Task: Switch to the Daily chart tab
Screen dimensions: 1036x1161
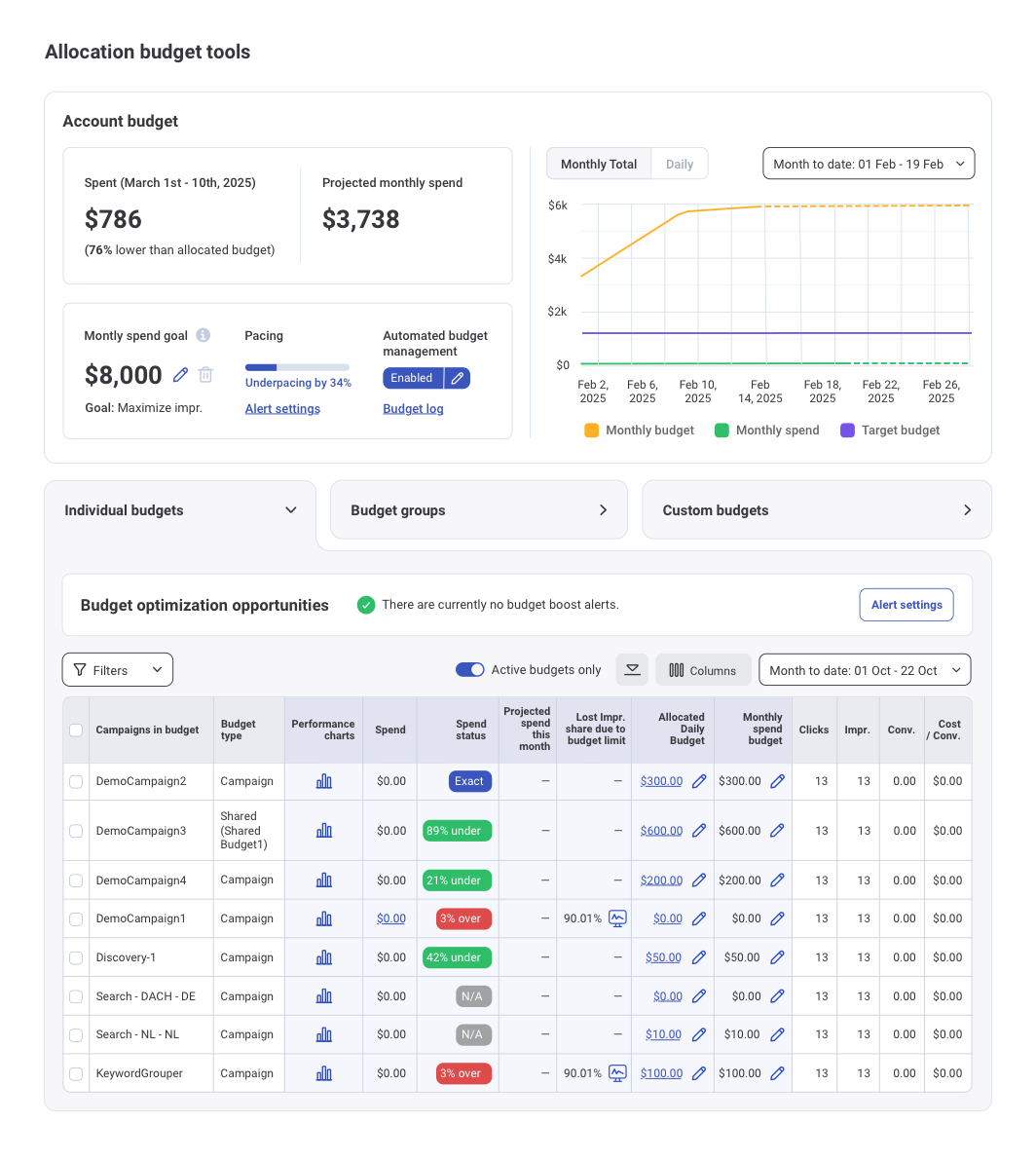Action: 679,163
